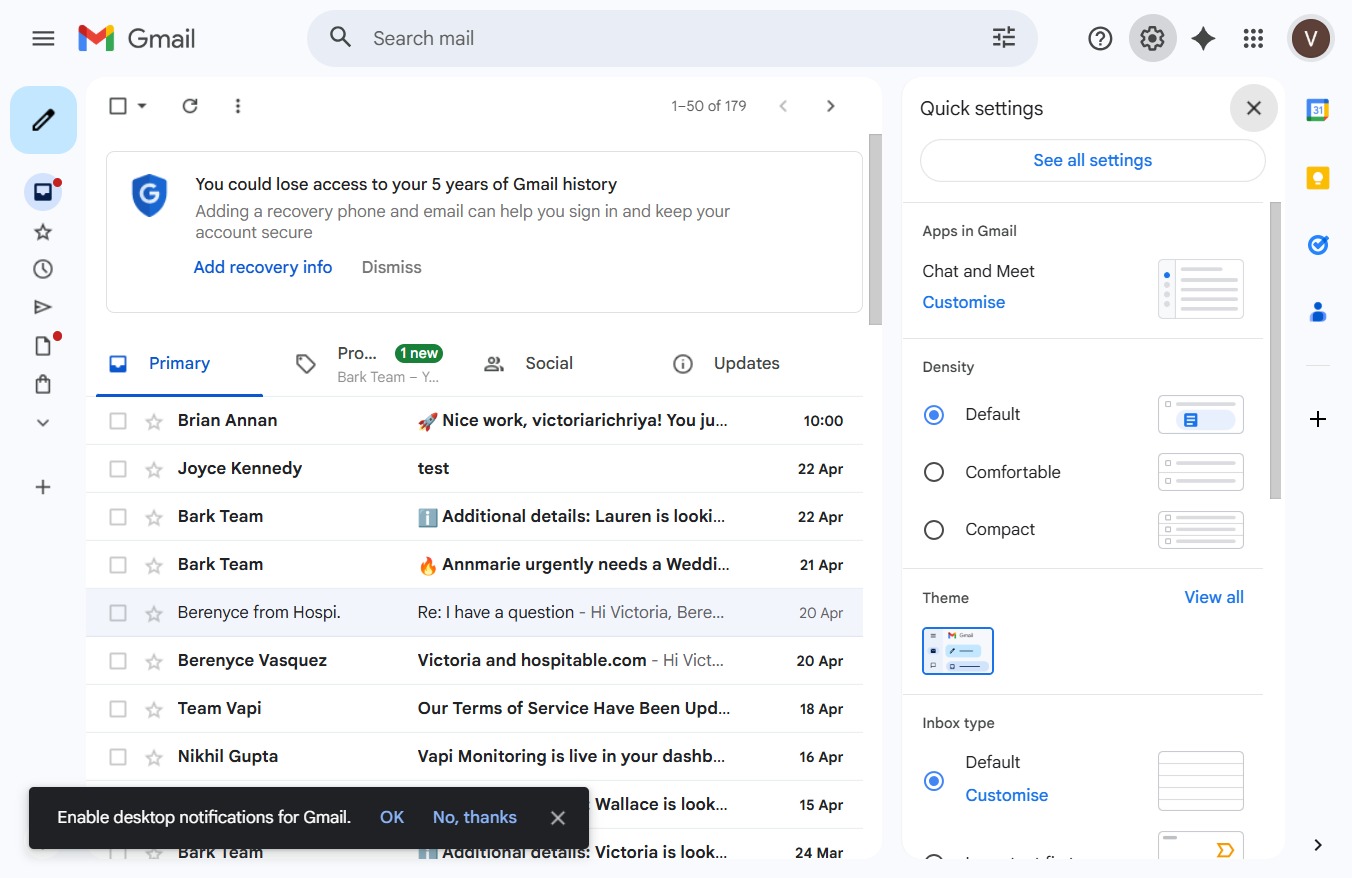Screen dimensions: 1352x878
Task: Decline notifications with No, thanks
Action: coord(475,817)
